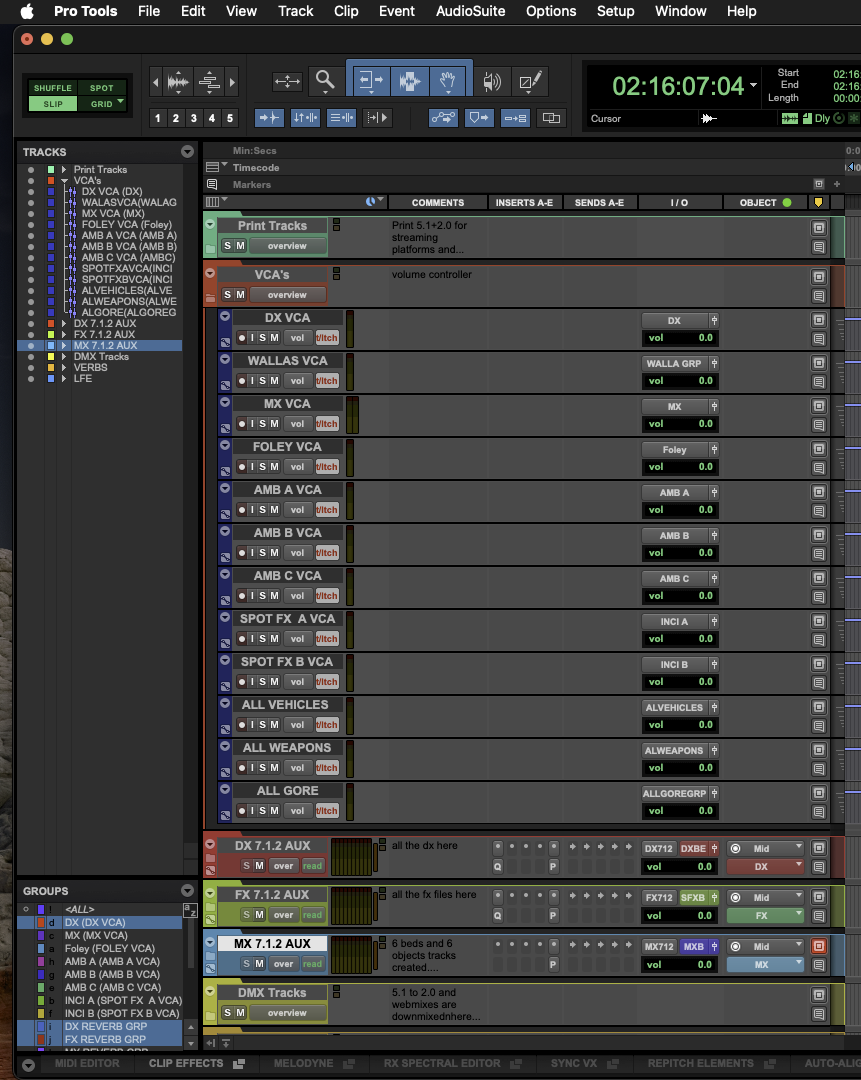Click WALLA GRP group assignment button
The width and height of the screenshot is (861, 1080).
click(x=674, y=364)
